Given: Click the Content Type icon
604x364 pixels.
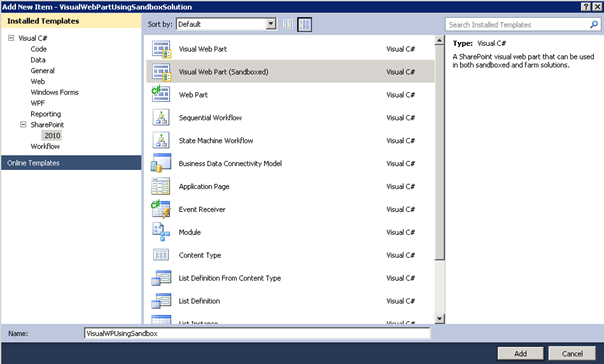Looking at the screenshot, I should pyautogui.click(x=161, y=255).
